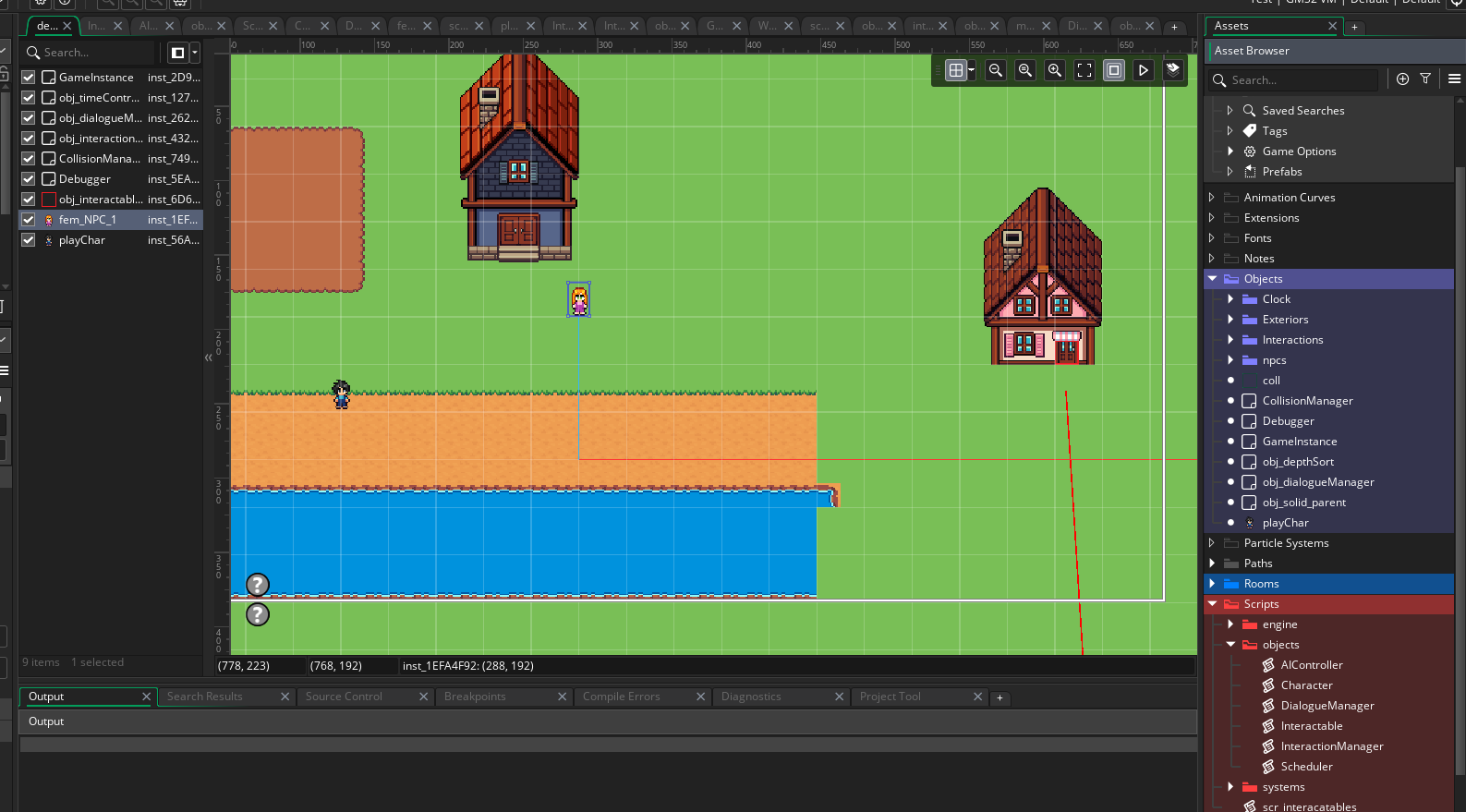The height and width of the screenshot is (812, 1466).
Task: Expand the npcs folder
Action: pyautogui.click(x=1230, y=360)
